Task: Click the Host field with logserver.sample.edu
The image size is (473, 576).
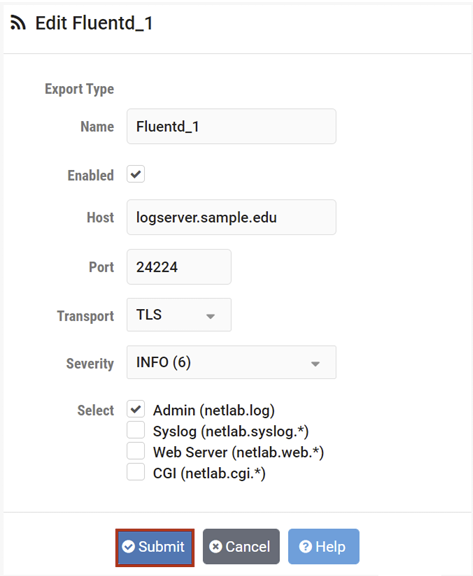Action: 231,217
